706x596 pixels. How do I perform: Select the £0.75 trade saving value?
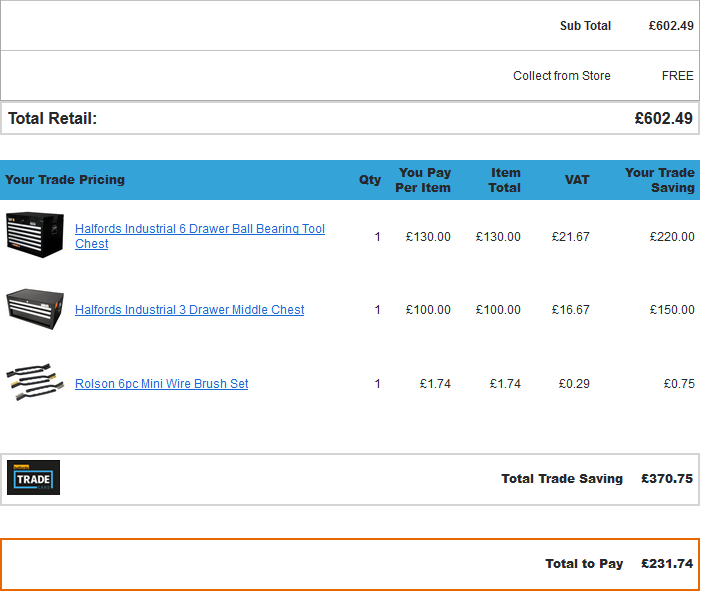[x=679, y=384]
